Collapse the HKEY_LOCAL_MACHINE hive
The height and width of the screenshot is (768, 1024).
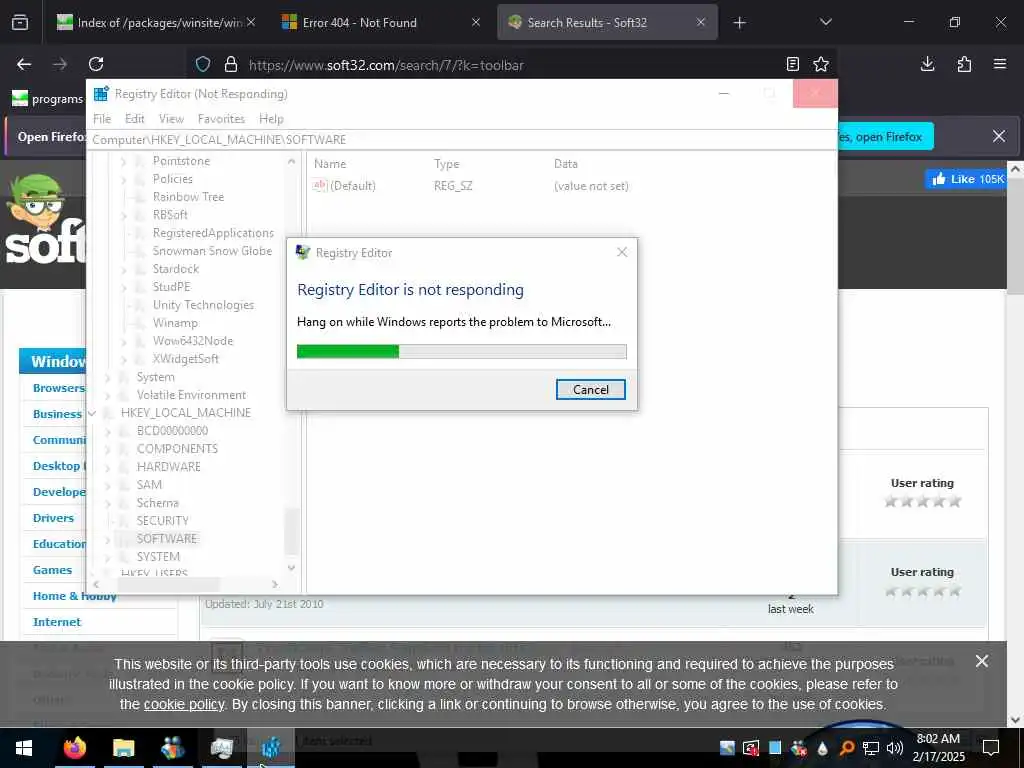pos(92,413)
